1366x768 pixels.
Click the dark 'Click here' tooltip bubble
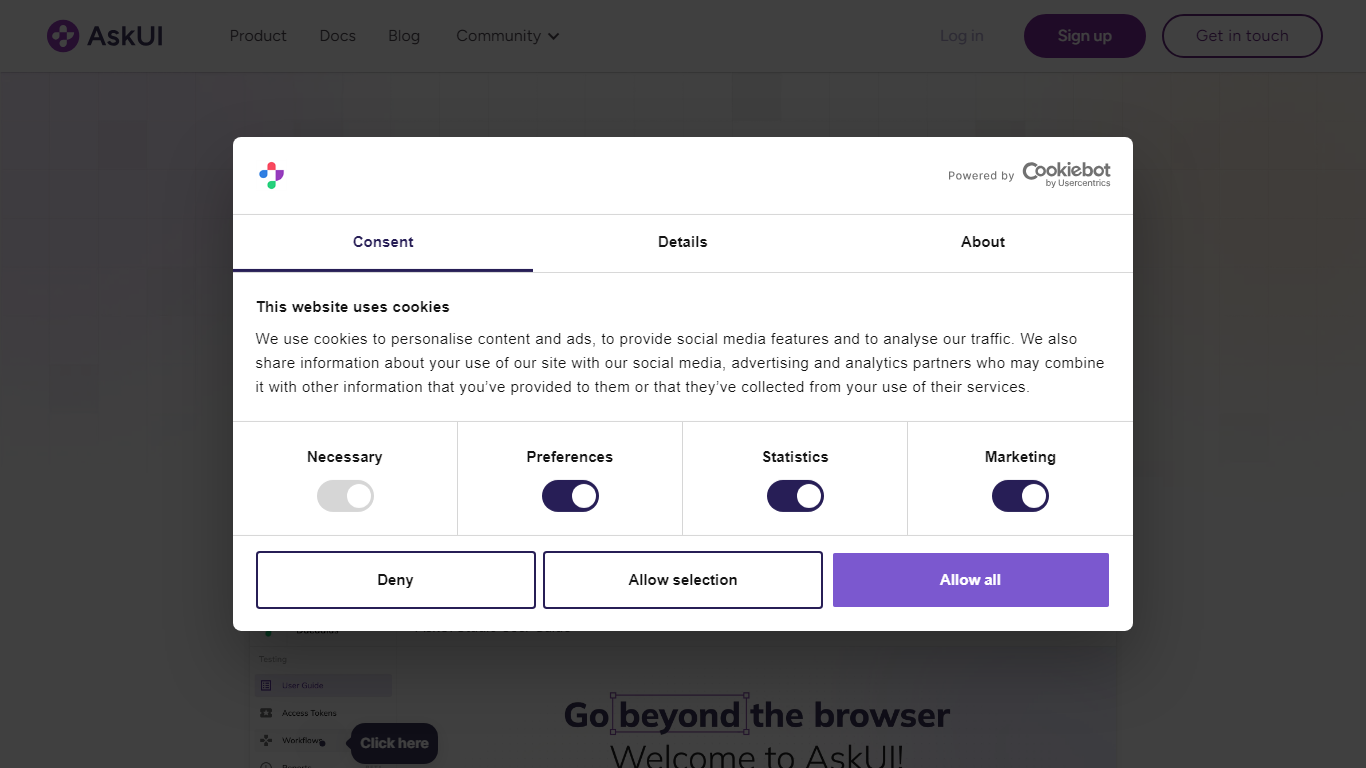click(x=394, y=743)
